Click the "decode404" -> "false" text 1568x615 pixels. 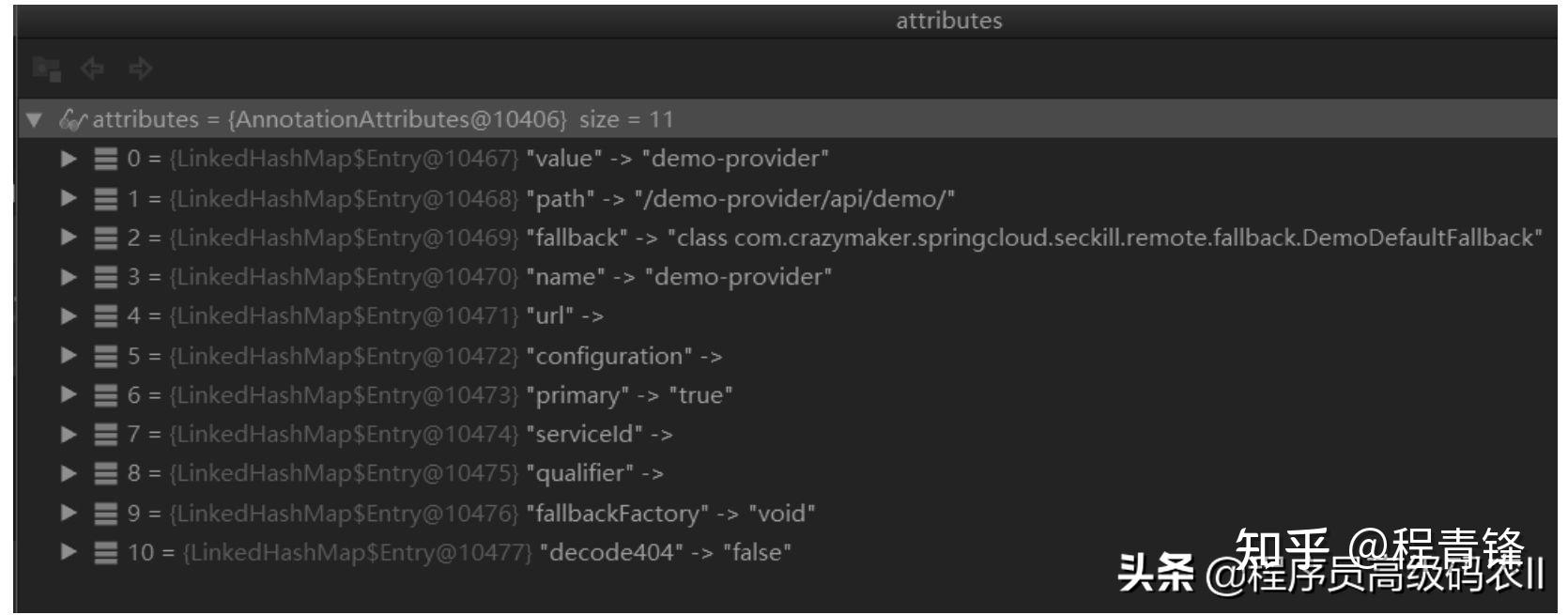(665, 553)
